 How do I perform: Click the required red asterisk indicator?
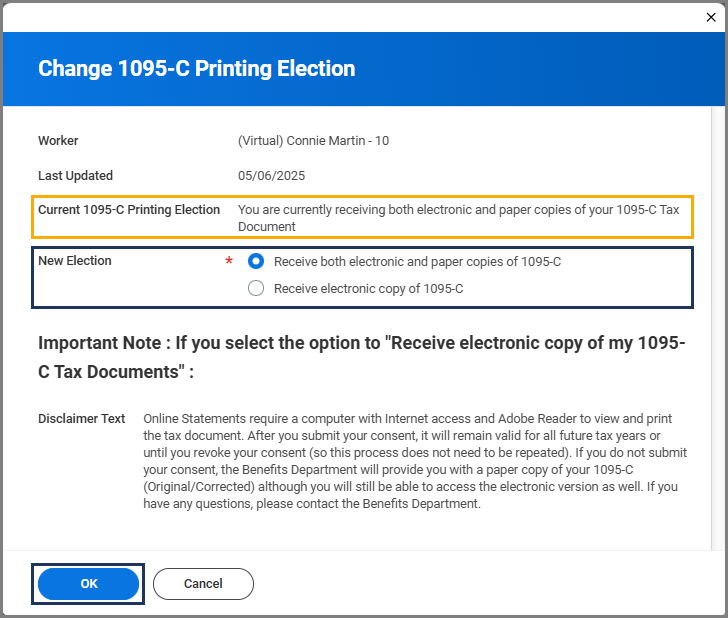coord(229,263)
